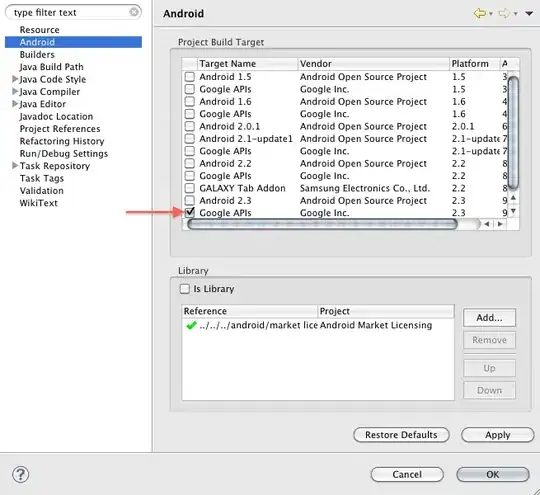
Task: Select Resource in the preferences tree
Action: coord(39,30)
